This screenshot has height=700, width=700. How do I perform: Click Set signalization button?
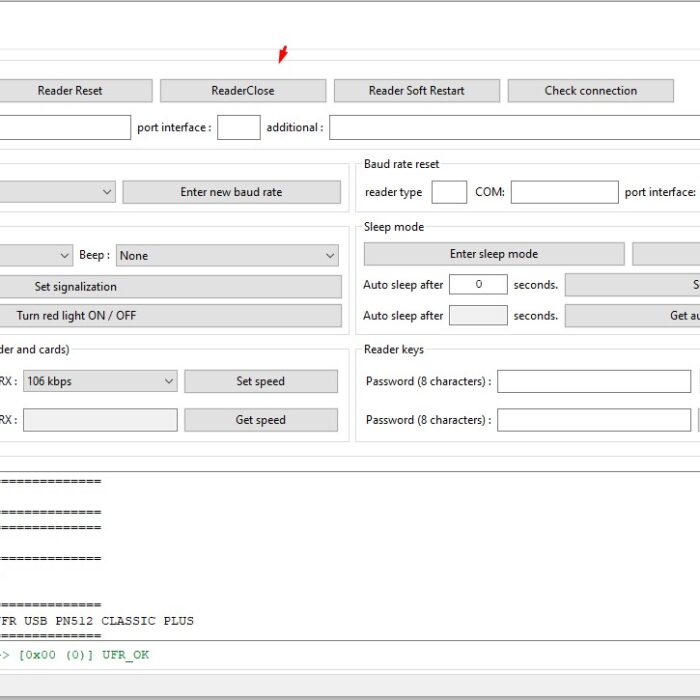(x=170, y=287)
